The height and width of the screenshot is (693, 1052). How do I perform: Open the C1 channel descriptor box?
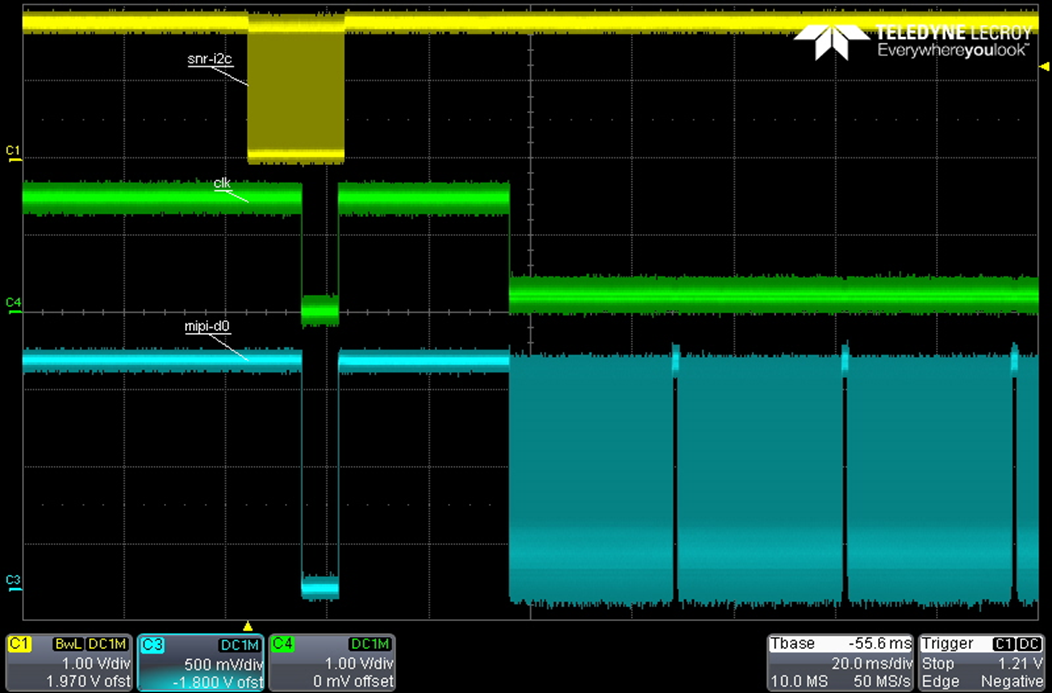tap(67, 662)
